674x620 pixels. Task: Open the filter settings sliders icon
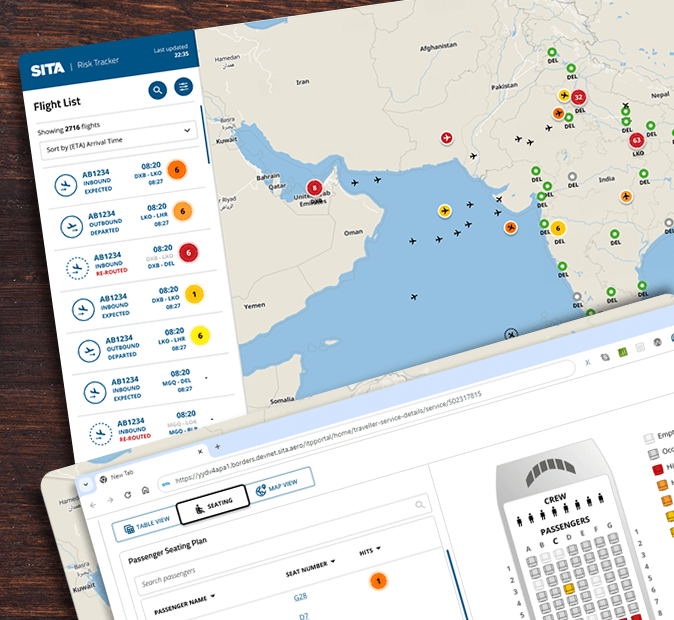[184, 87]
